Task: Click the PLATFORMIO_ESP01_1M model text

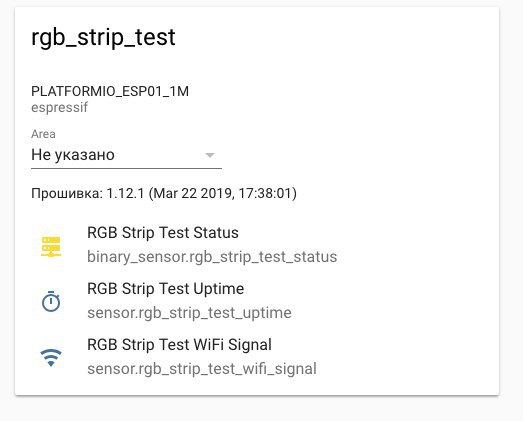Action: click(110, 91)
